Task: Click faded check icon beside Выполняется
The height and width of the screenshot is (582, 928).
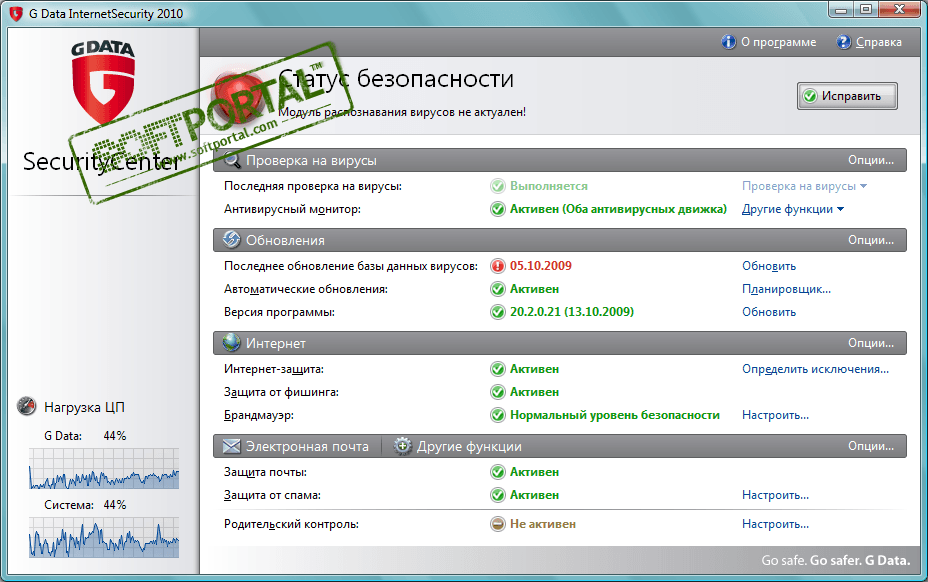Action: pos(498,186)
